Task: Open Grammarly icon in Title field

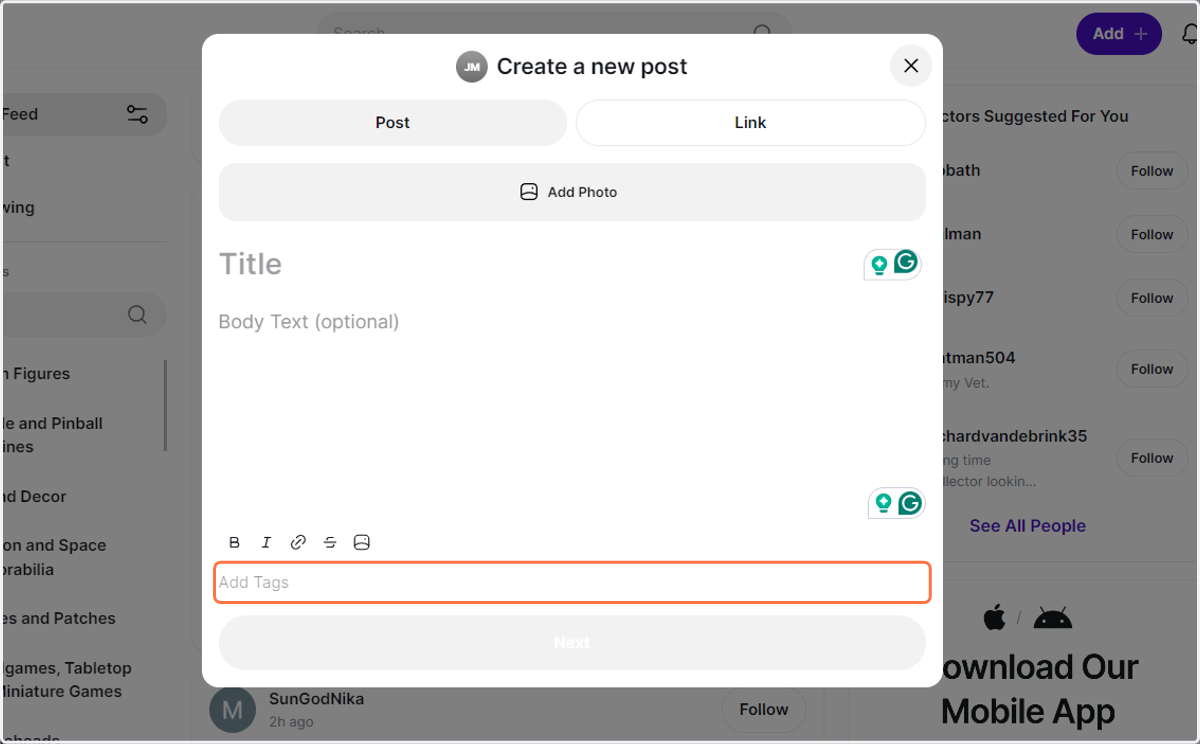Action: pyautogui.click(x=906, y=262)
